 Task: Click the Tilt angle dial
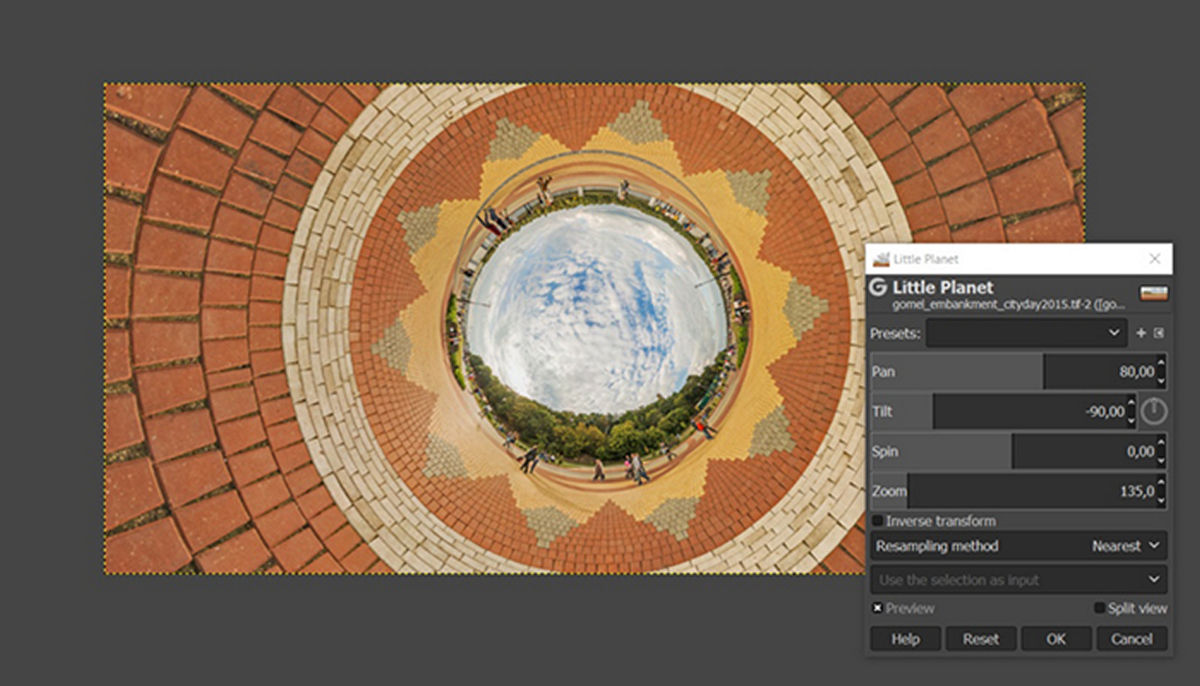pos(1154,411)
